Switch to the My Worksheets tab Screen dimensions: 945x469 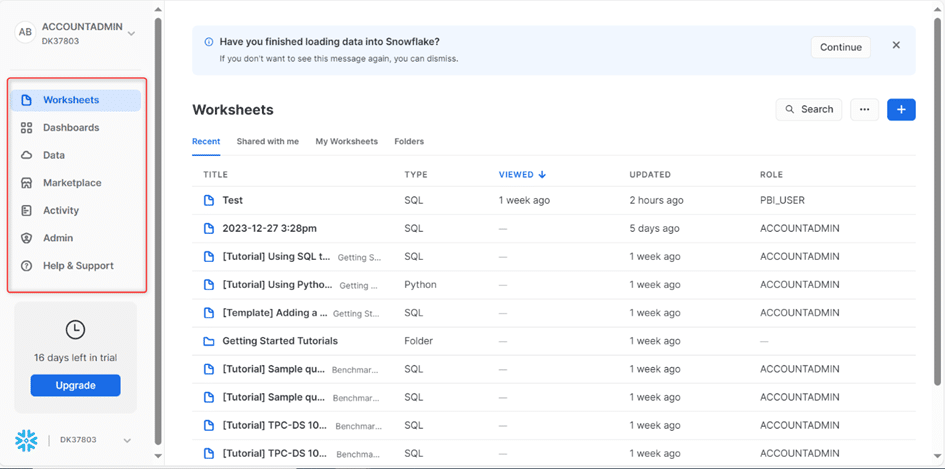coord(347,142)
